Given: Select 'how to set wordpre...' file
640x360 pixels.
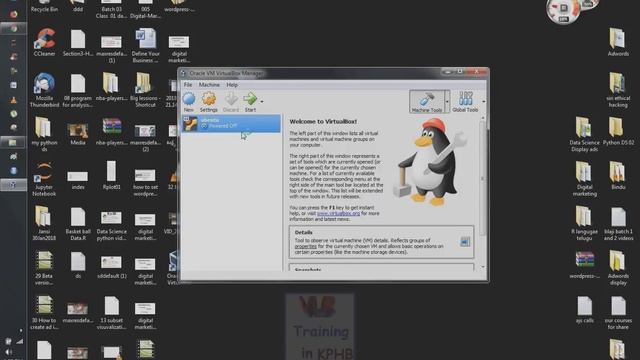Looking at the screenshot, I should (145, 182).
